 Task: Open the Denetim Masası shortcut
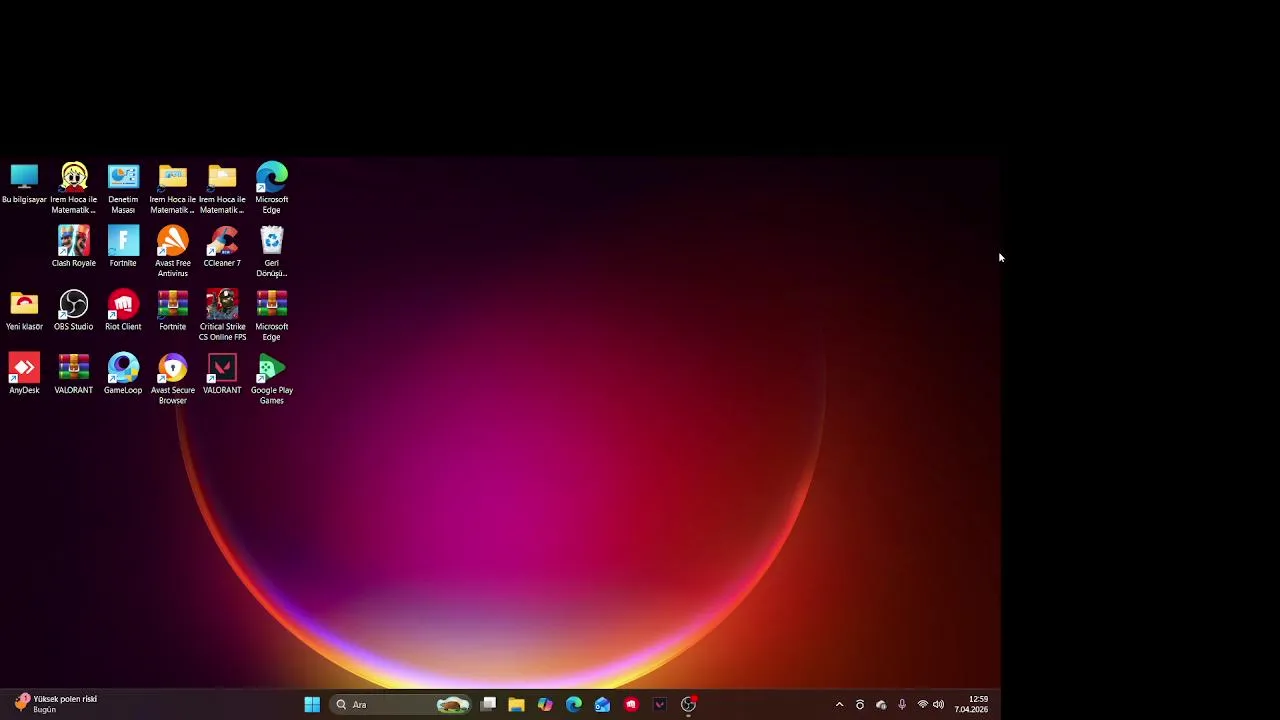point(123,188)
